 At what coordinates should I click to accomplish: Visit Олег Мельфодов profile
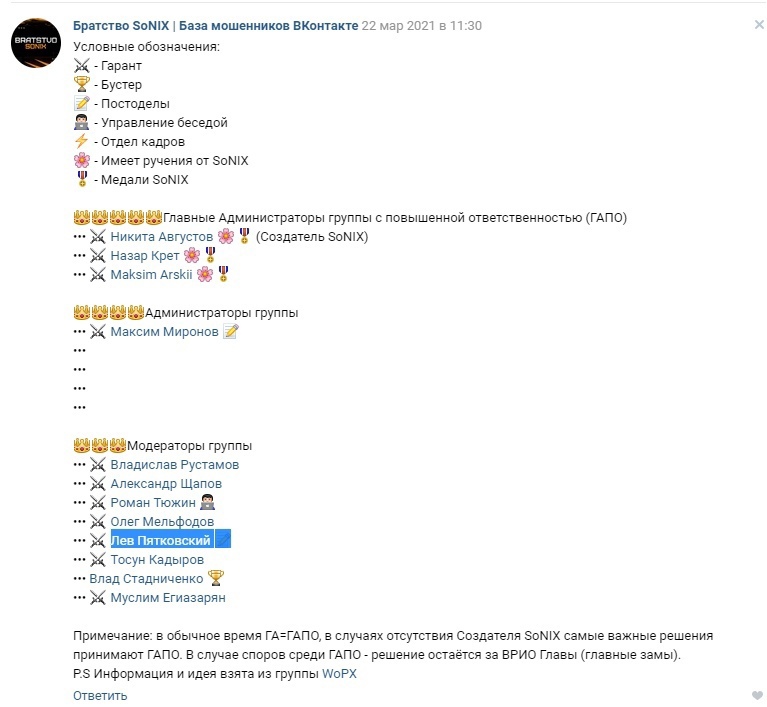pos(162,521)
